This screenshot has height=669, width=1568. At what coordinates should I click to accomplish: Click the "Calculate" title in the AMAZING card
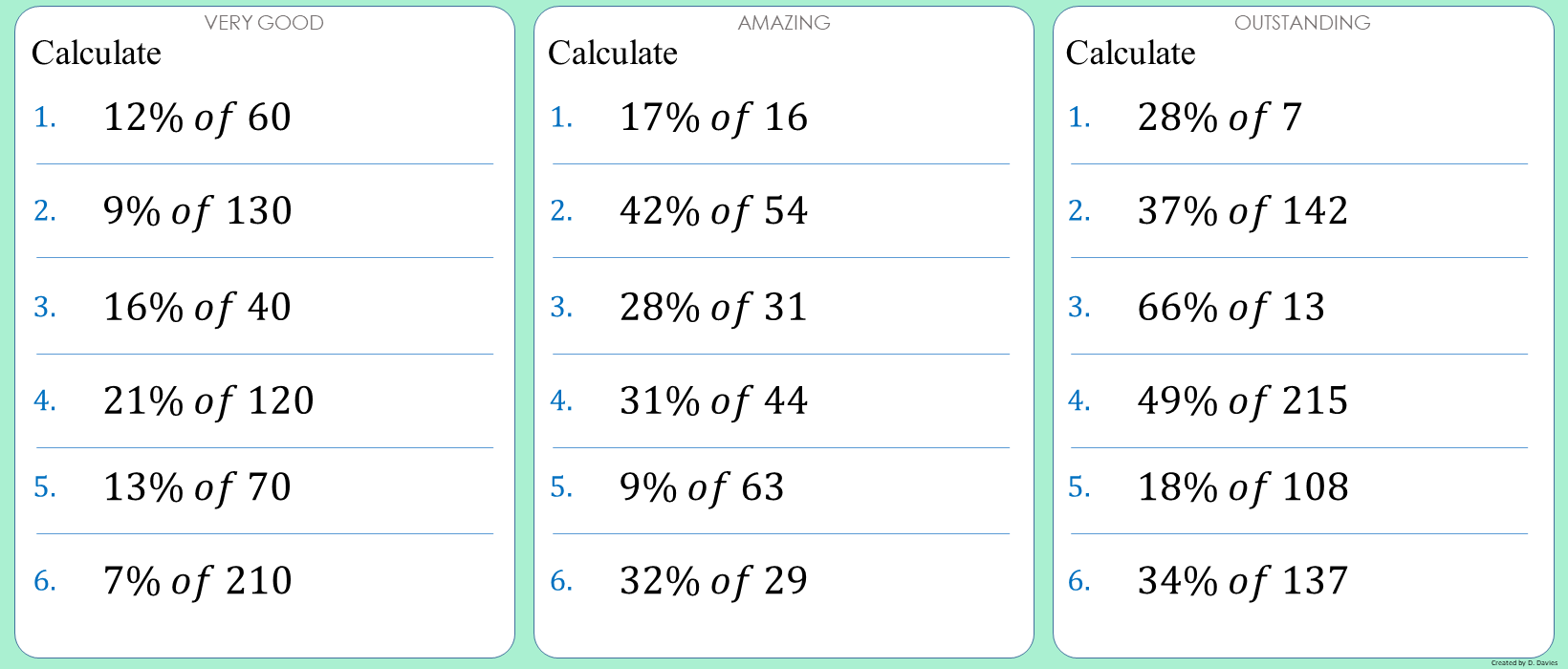coord(613,54)
